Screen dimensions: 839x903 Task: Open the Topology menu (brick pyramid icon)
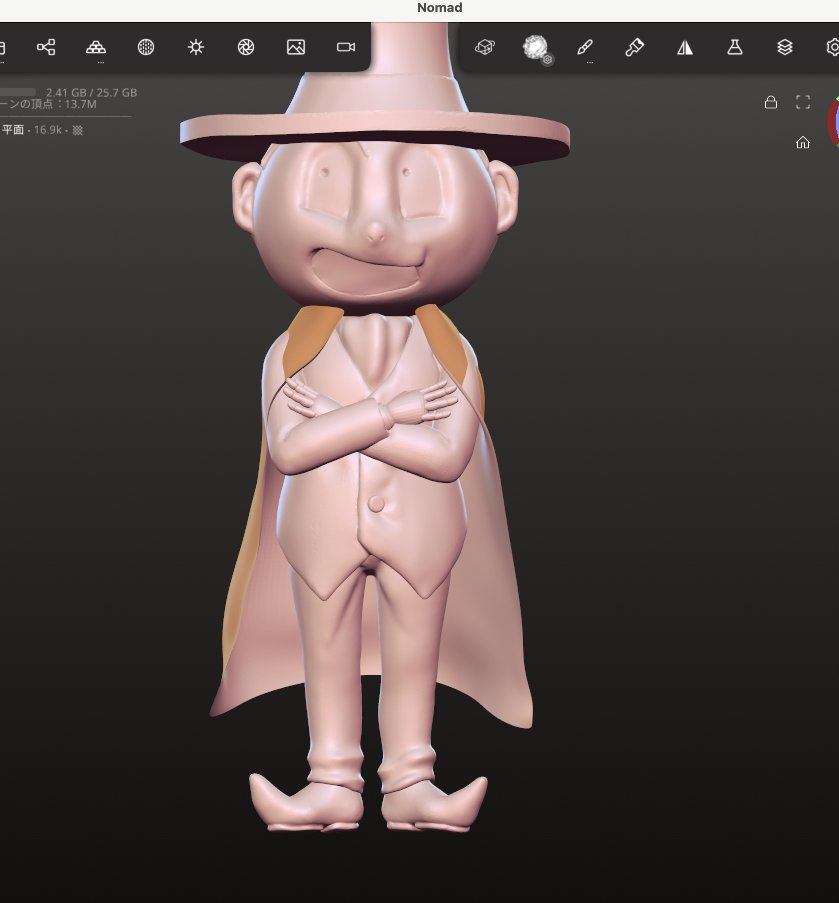[96, 47]
